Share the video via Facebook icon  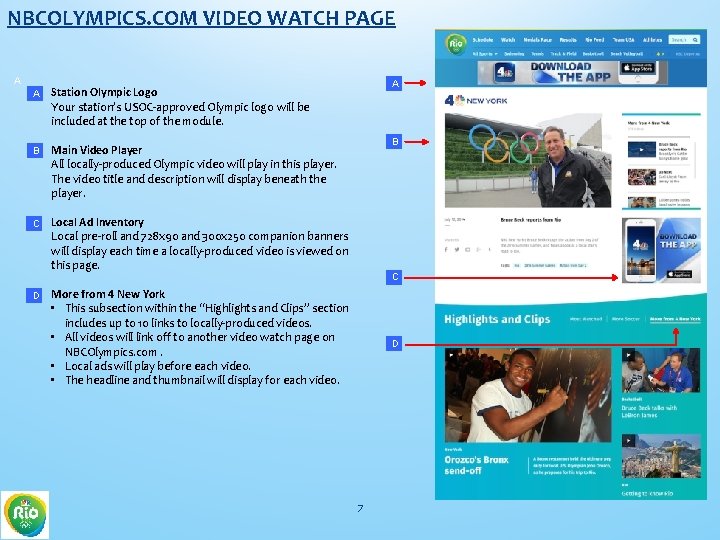point(446,250)
